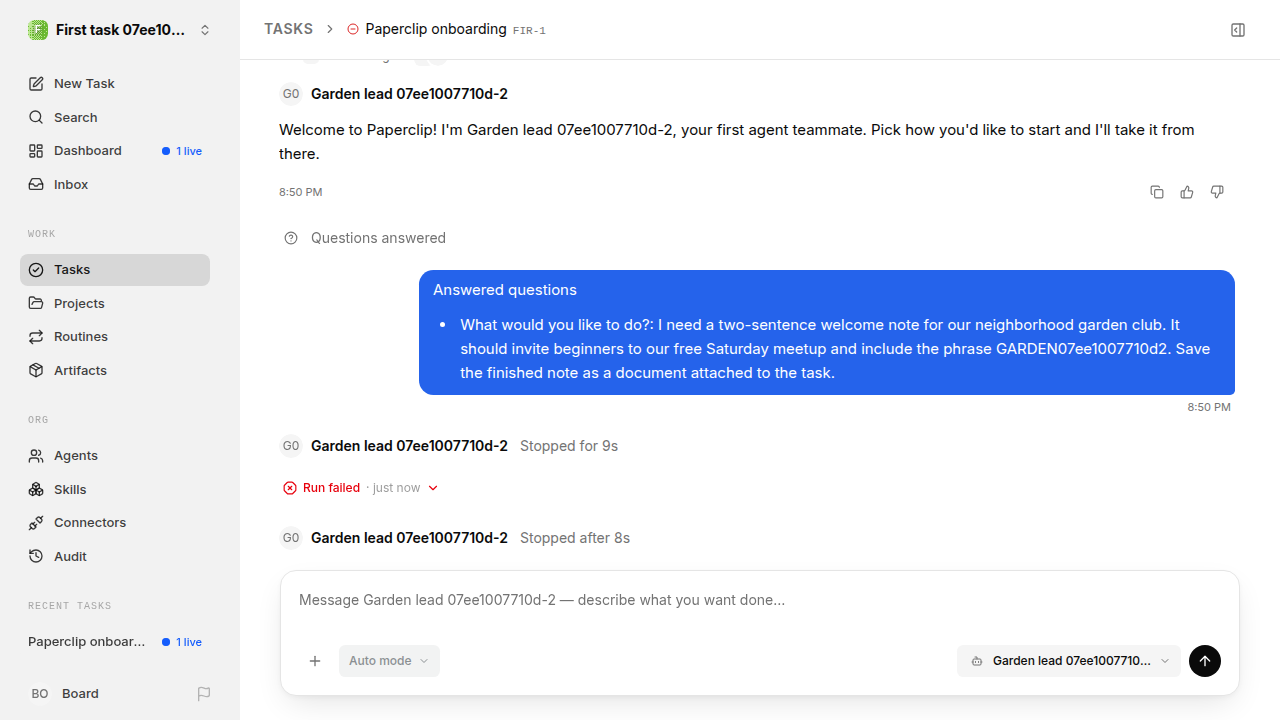The width and height of the screenshot is (1280, 720).
Task: Click the Artifacts cube icon
Action: click(x=36, y=370)
